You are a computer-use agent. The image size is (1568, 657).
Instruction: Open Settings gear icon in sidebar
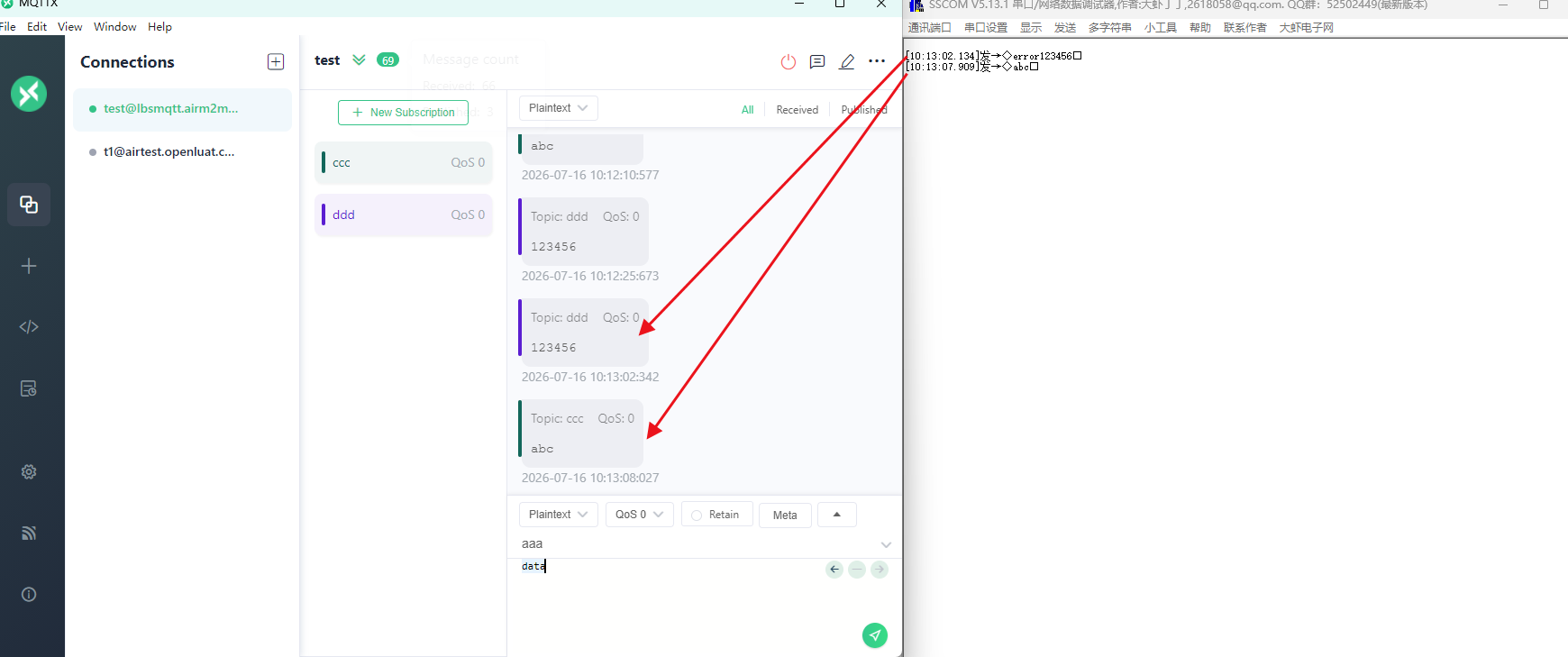pos(29,471)
